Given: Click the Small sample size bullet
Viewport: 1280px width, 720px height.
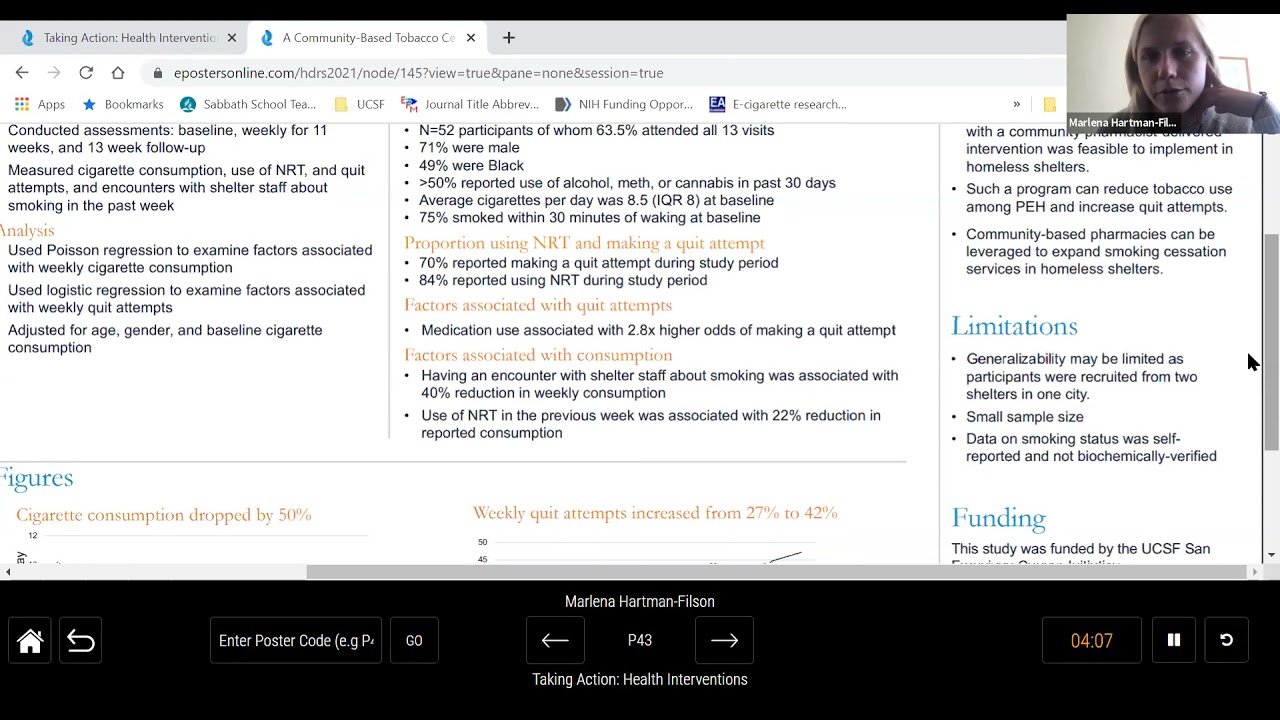Looking at the screenshot, I should pyautogui.click(x=1025, y=417).
